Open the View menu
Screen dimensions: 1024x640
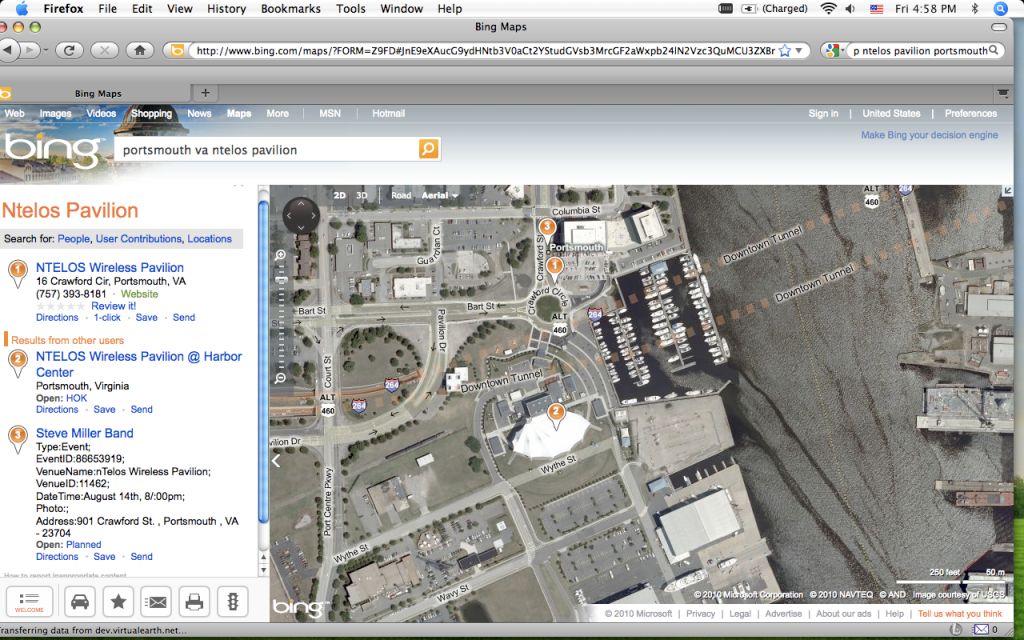coord(180,8)
